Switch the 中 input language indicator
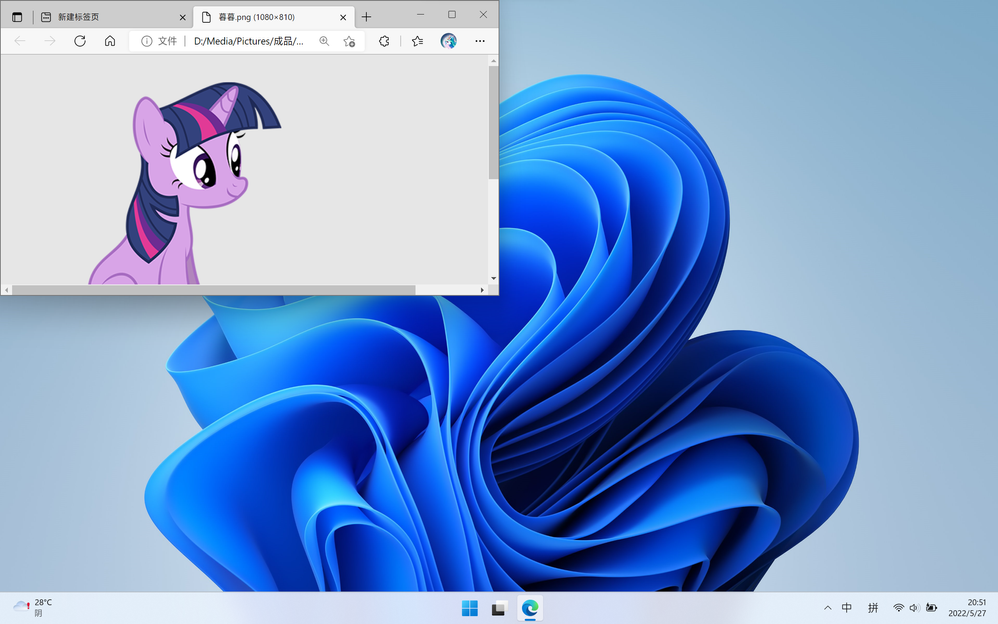The height and width of the screenshot is (624, 998). point(847,608)
